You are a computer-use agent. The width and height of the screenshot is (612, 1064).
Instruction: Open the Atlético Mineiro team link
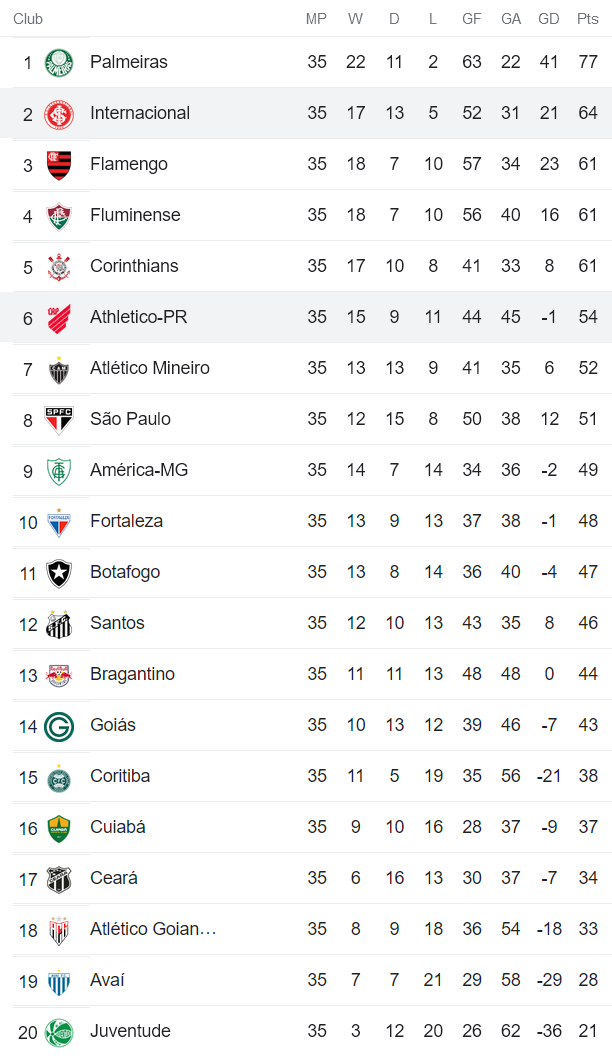(150, 368)
